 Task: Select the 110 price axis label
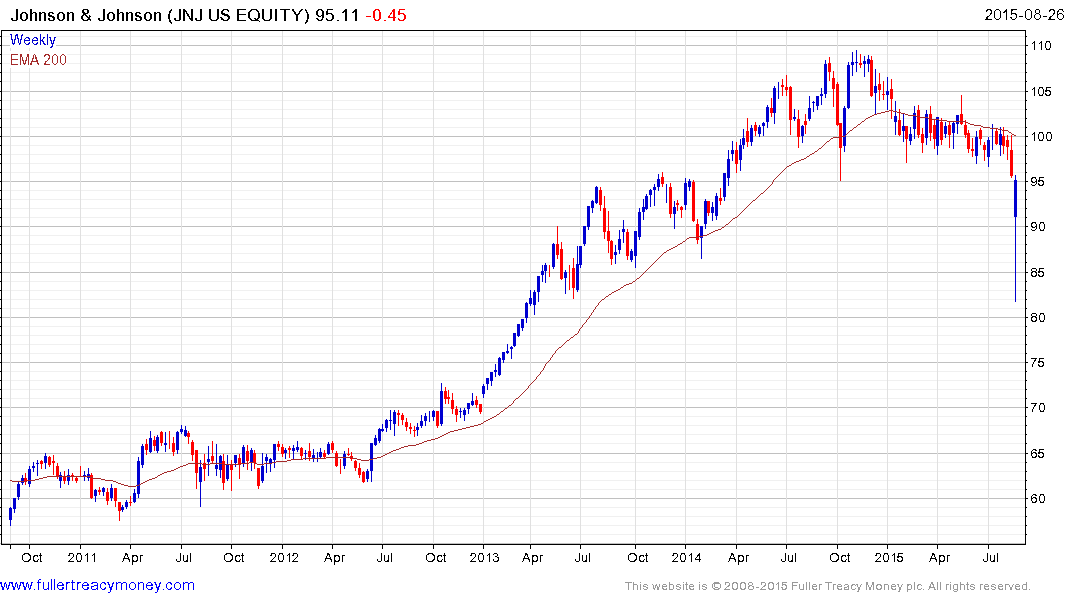[1041, 46]
